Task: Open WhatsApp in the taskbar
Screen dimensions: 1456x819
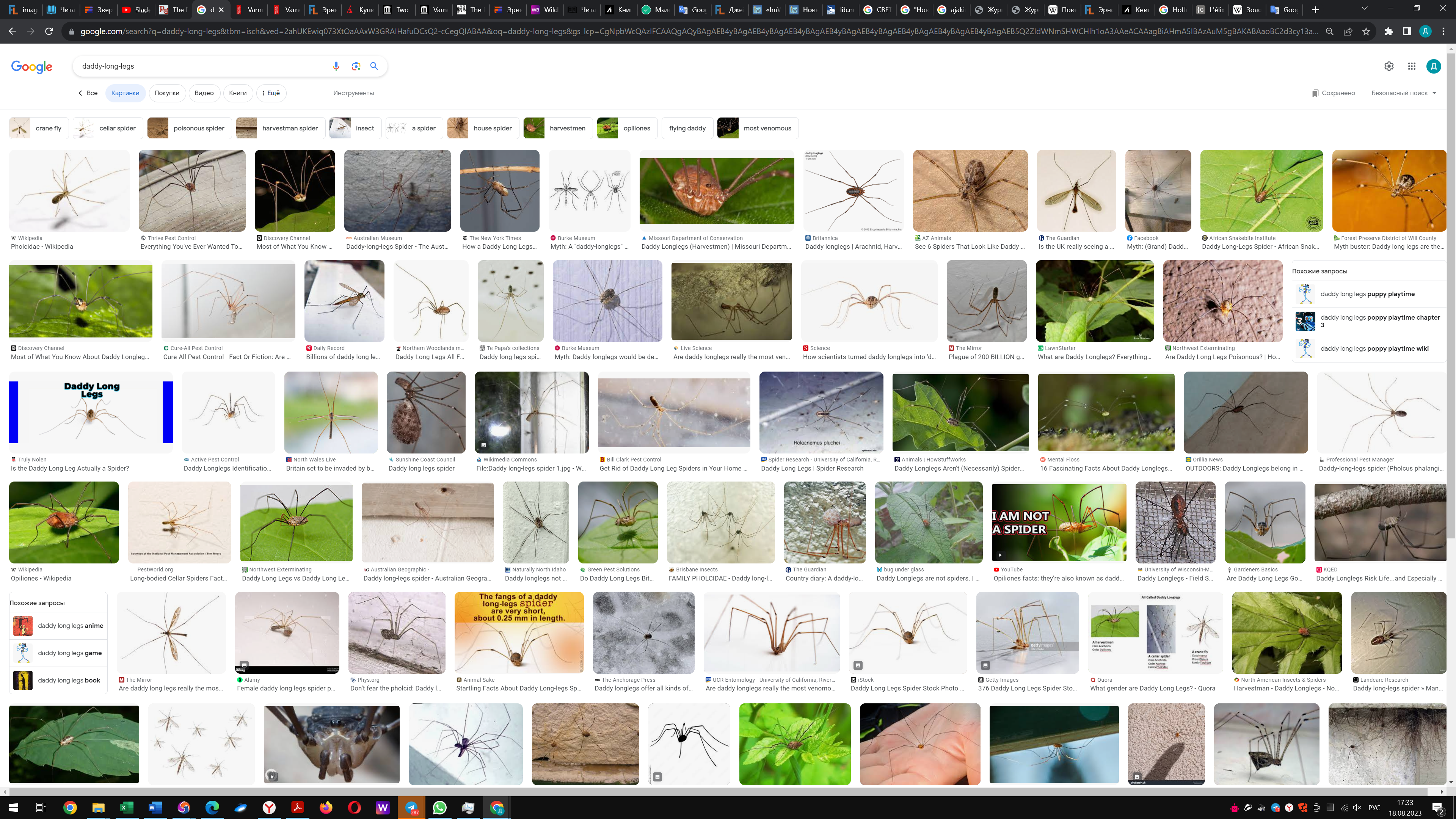Action: [440, 807]
